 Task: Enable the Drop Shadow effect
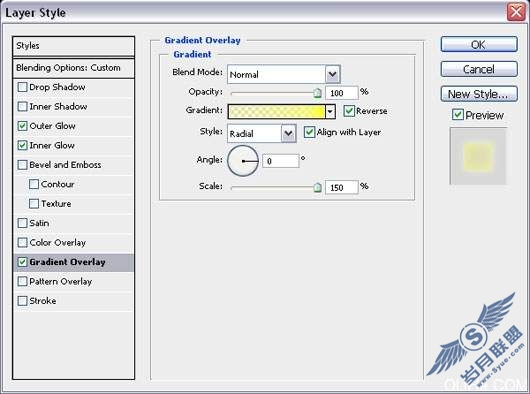pos(22,87)
